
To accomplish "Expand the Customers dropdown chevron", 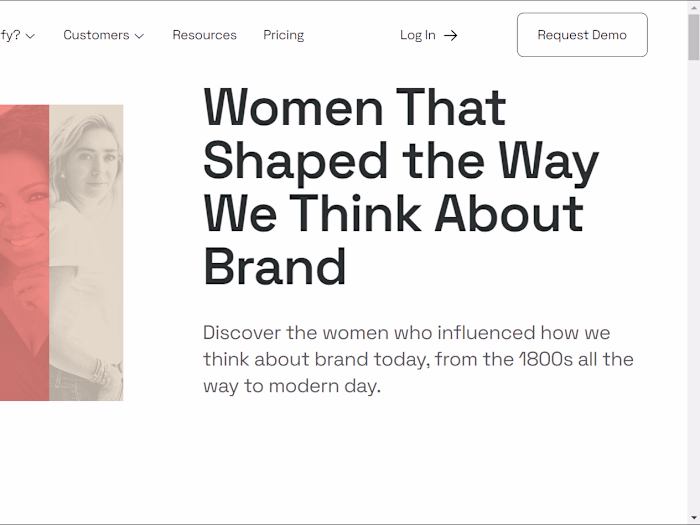I will click(139, 36).
